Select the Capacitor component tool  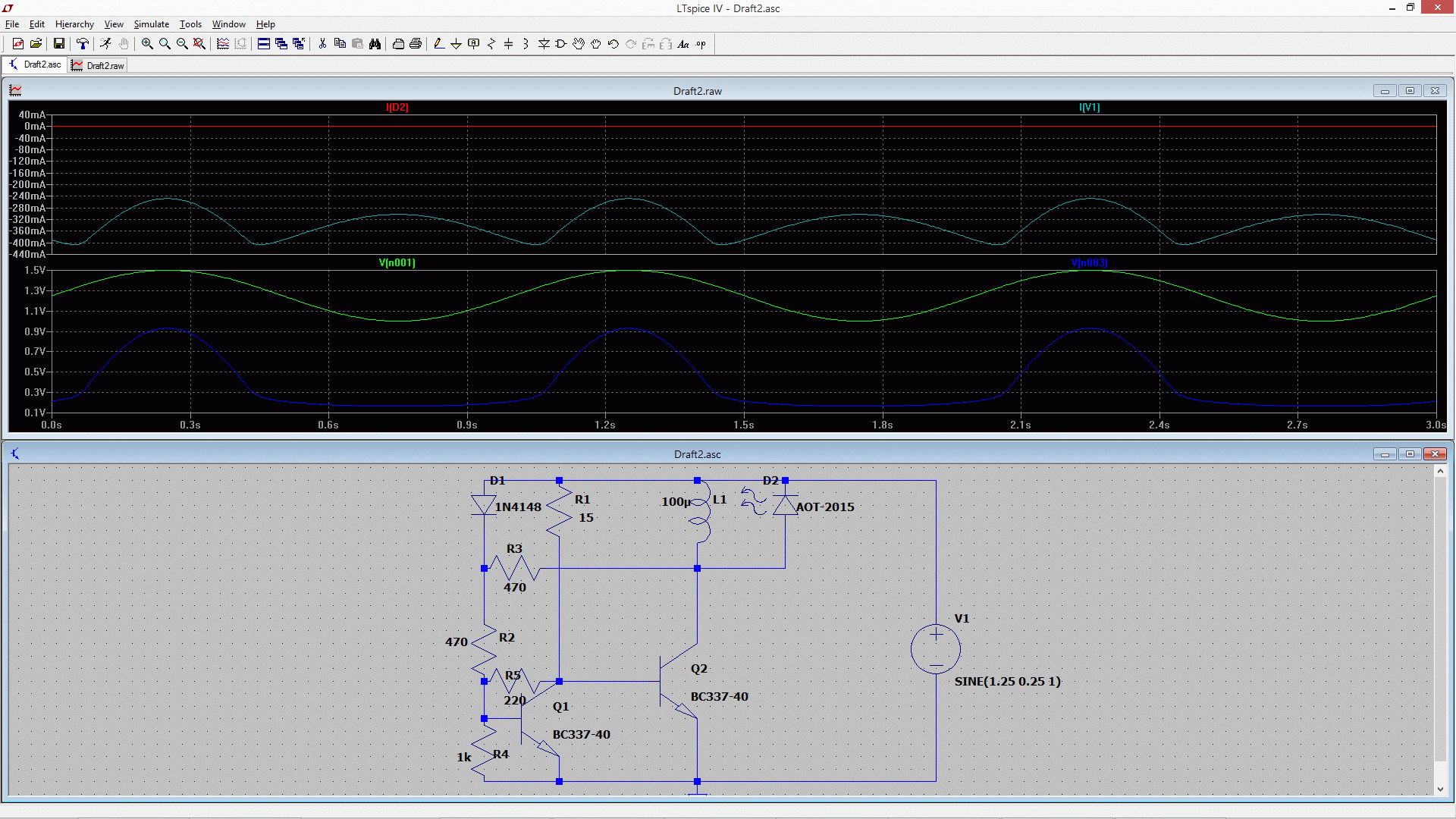click(509, 44)
